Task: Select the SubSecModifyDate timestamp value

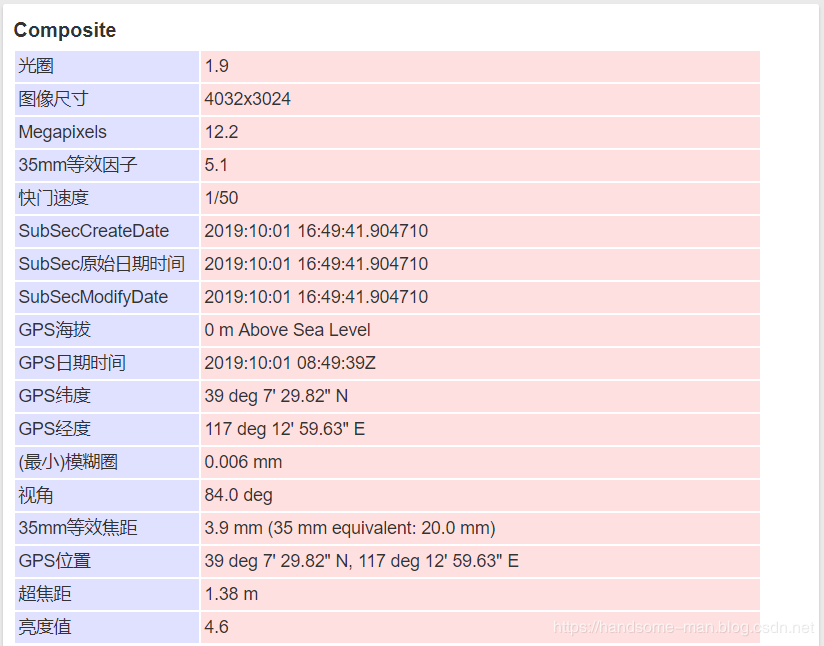Action: pyautogui.click(x=316, y=297)
